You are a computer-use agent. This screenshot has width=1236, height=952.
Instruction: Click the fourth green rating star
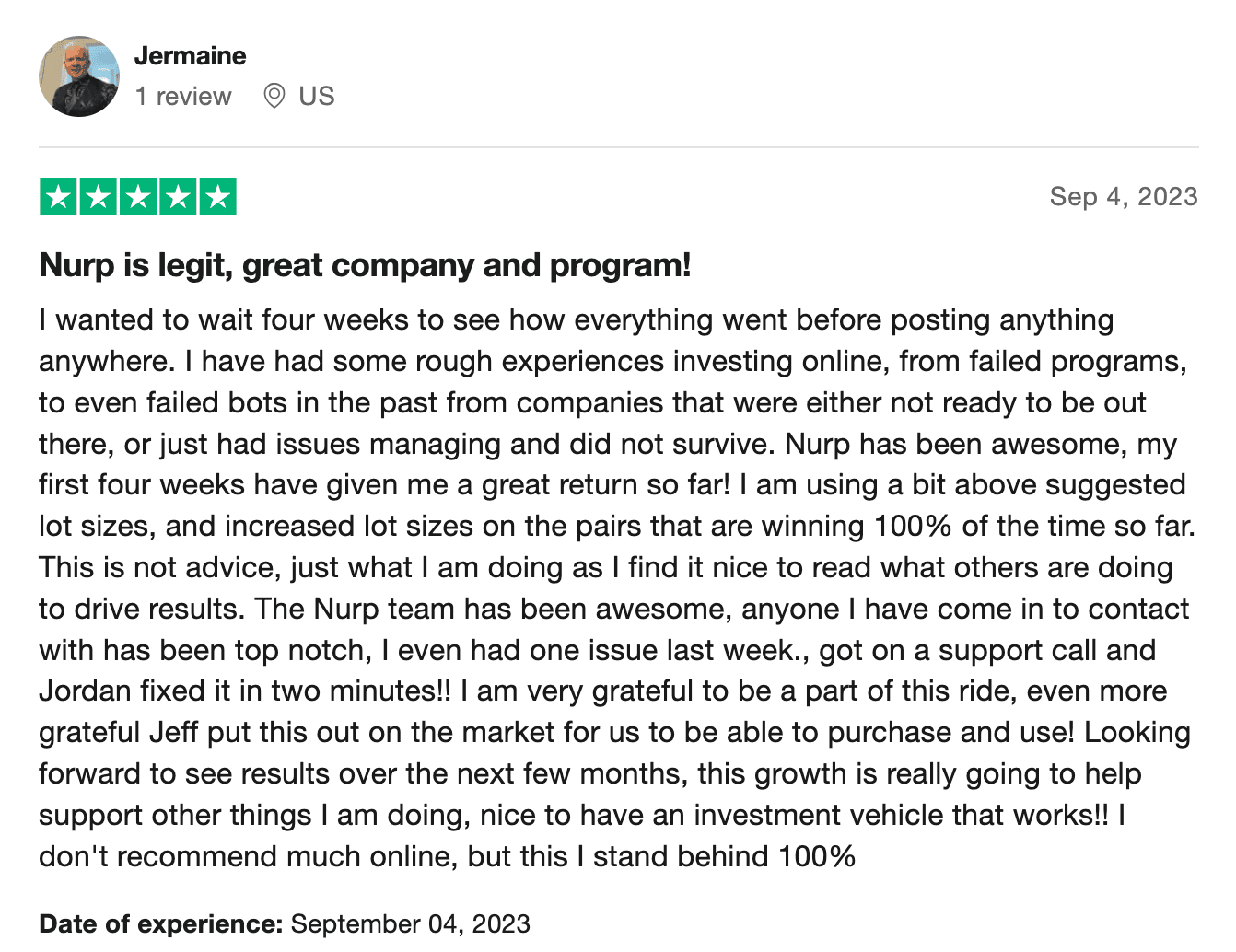click(x=178, y=196)
